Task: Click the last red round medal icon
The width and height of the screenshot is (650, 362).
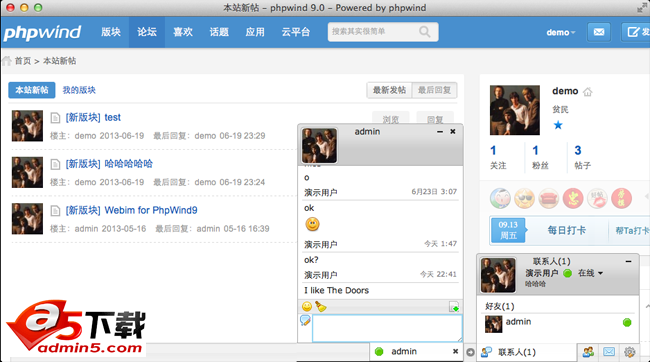Action: click(x=621, y=198)
